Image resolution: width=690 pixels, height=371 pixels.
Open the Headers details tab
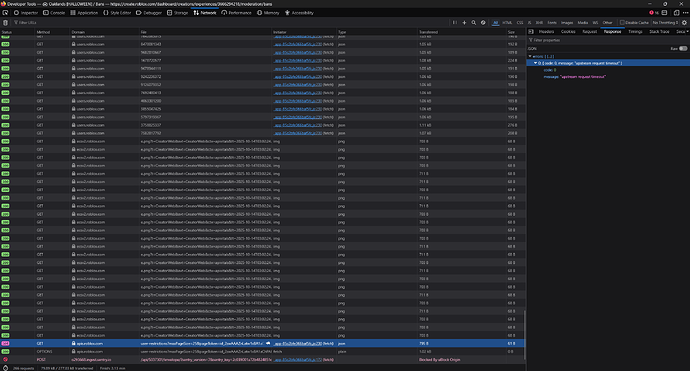tap(546, 32)
